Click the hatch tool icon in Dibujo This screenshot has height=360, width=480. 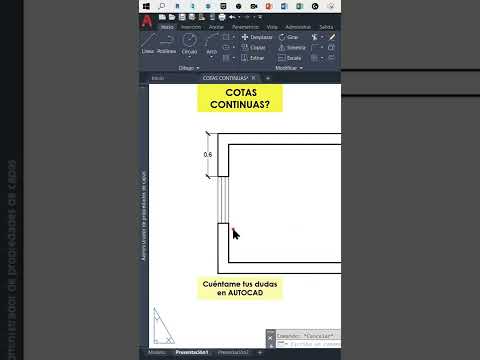click(x=226, y=58)
